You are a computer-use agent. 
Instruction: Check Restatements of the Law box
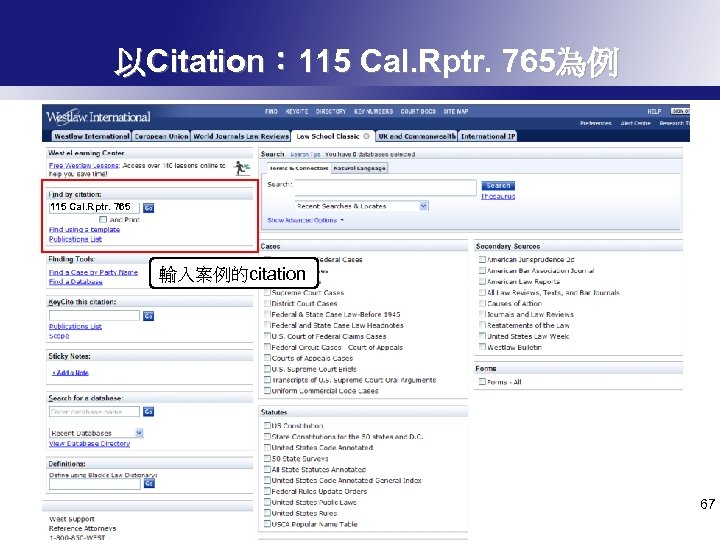click(x=482, y=325)
